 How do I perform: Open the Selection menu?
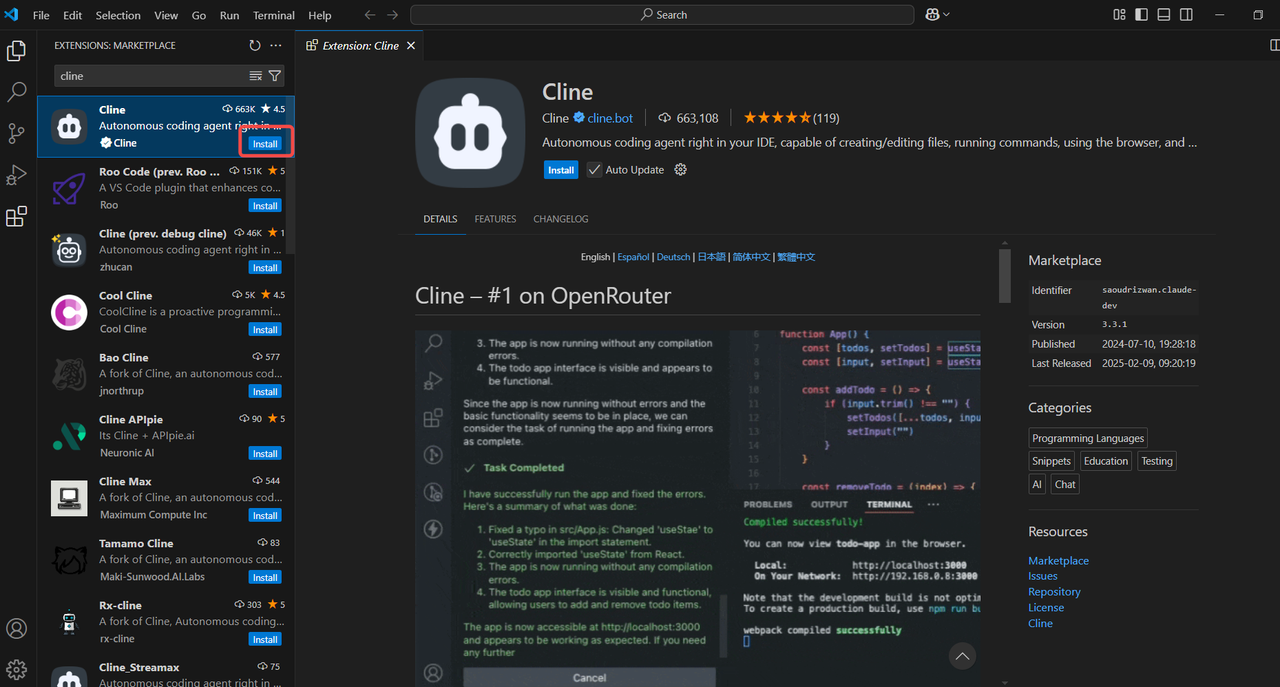(x=118, y=15)
